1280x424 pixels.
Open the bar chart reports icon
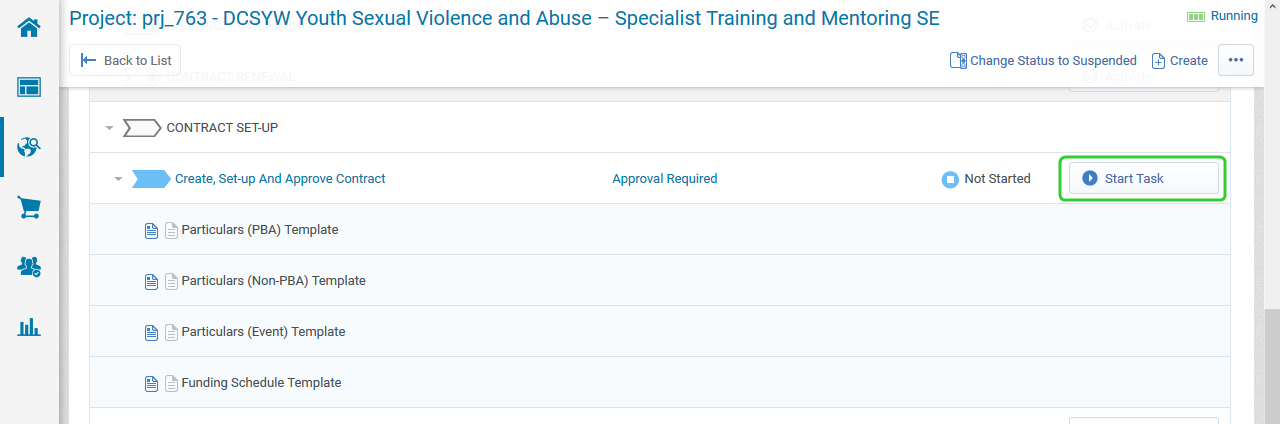coord(29,327)
